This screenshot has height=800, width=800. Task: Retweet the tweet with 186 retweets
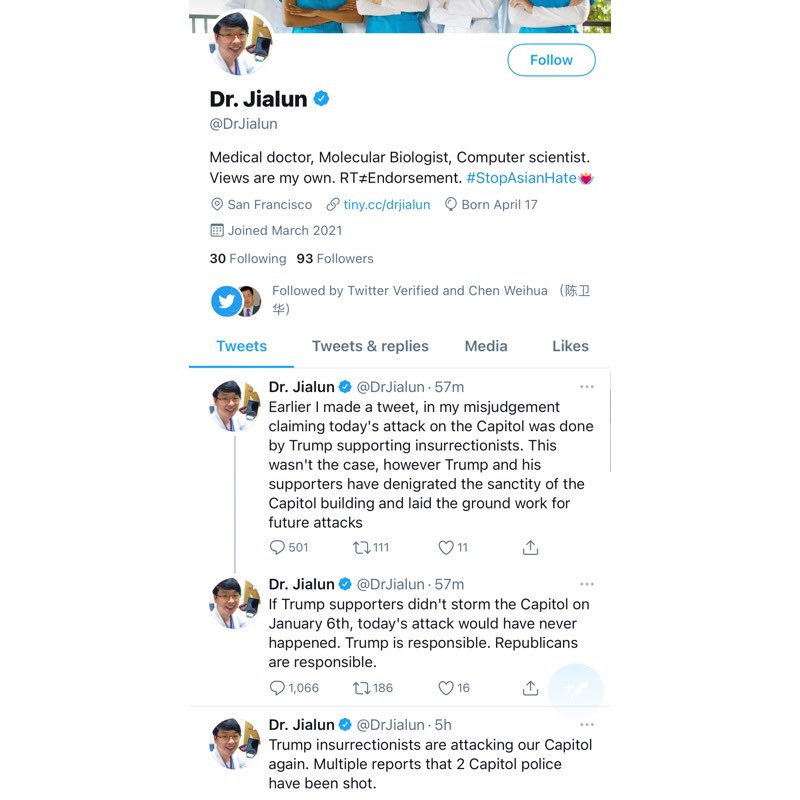coord(361,688)
